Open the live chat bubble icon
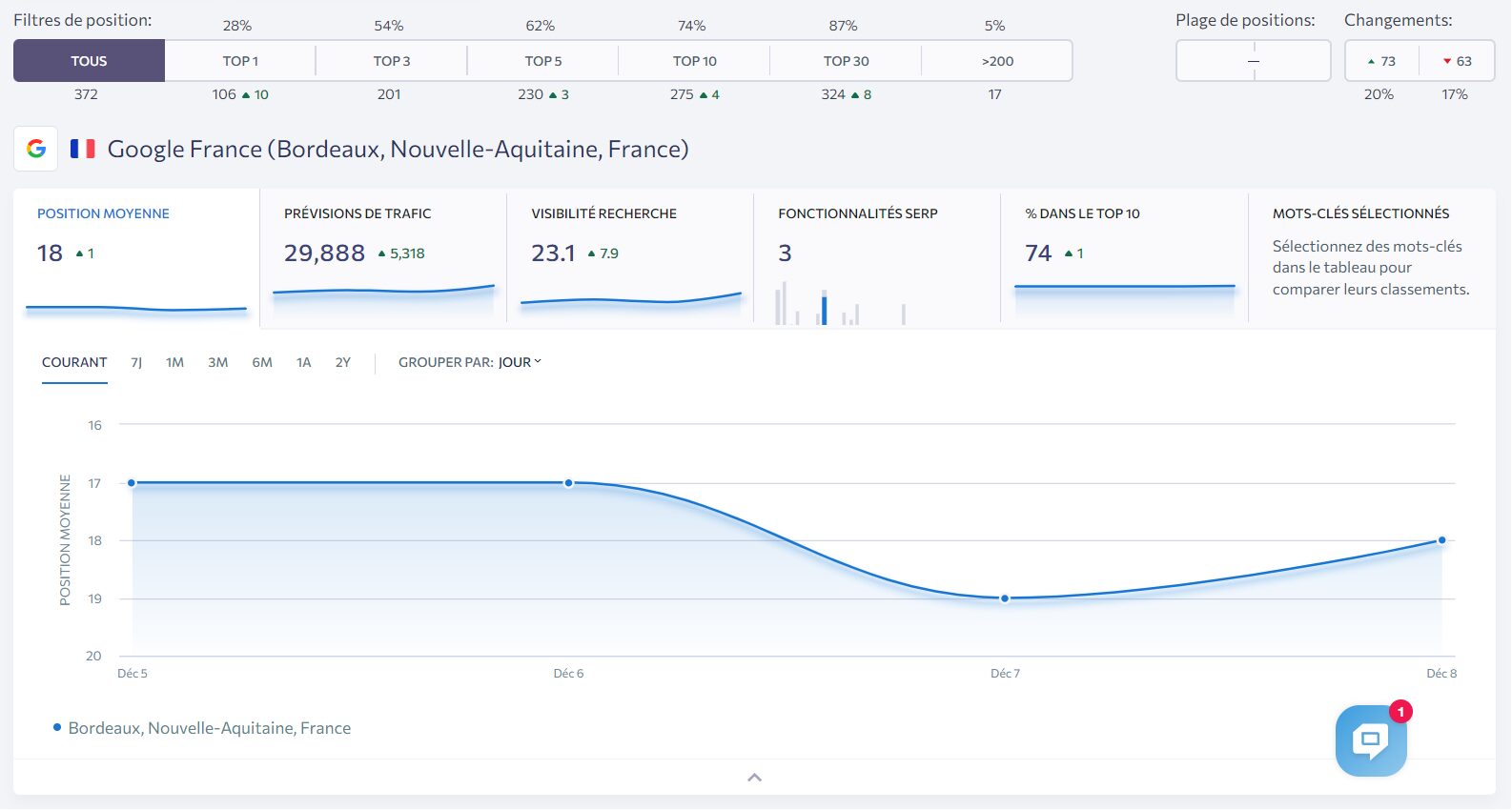This screenshot has height=810, width=1512. pos(1371,740)
